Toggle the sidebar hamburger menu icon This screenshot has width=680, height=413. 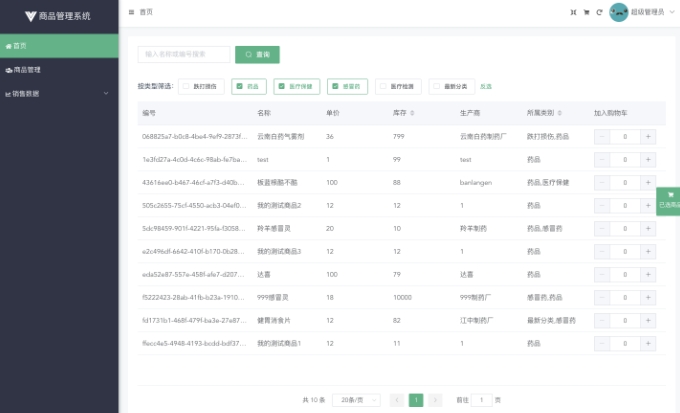click(131, 12)
